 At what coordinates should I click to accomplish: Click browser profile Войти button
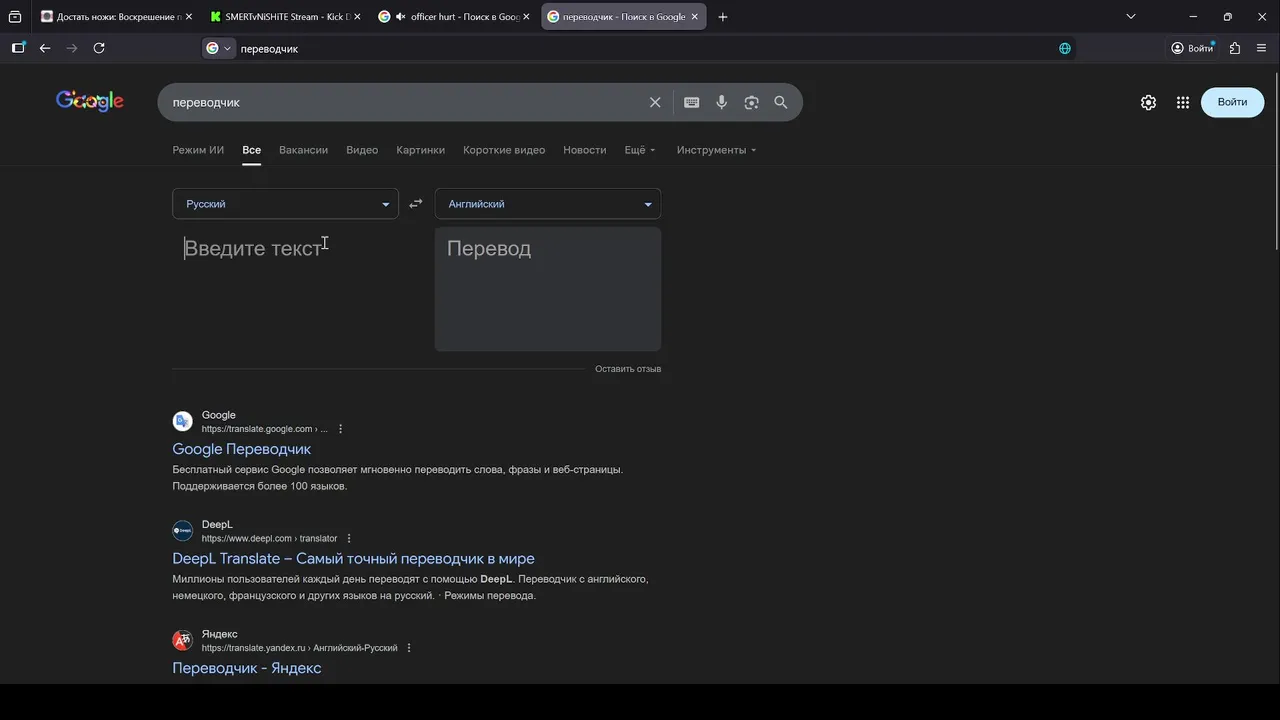[1192, 48]
